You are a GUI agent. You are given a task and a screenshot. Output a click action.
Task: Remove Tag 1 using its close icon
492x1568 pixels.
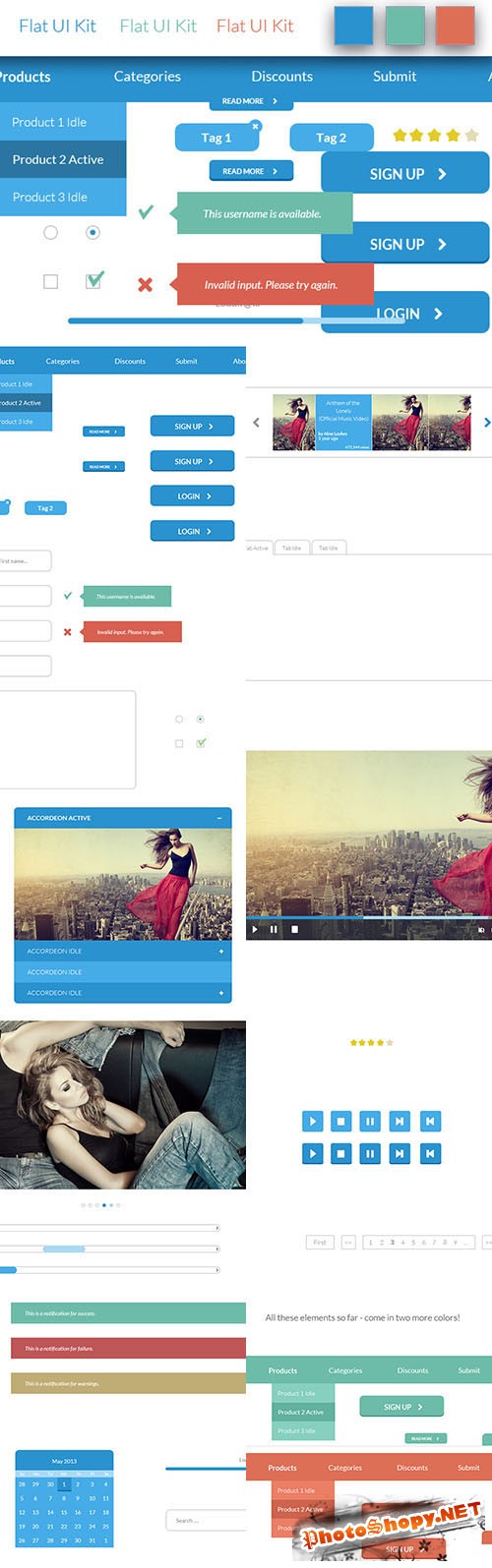click(x=256, y=126)
